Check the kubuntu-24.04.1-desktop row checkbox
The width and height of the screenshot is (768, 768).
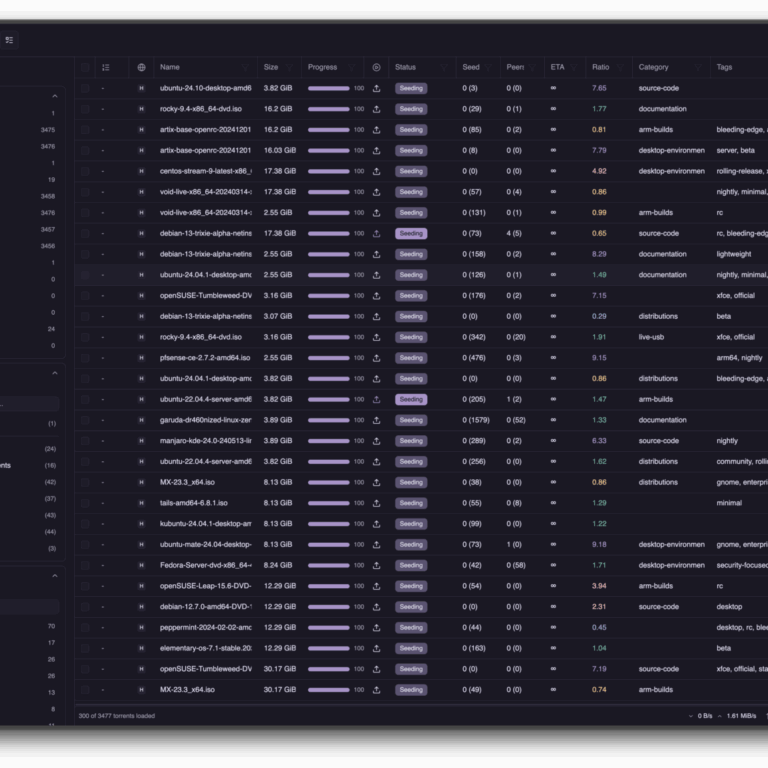[85, 524]
